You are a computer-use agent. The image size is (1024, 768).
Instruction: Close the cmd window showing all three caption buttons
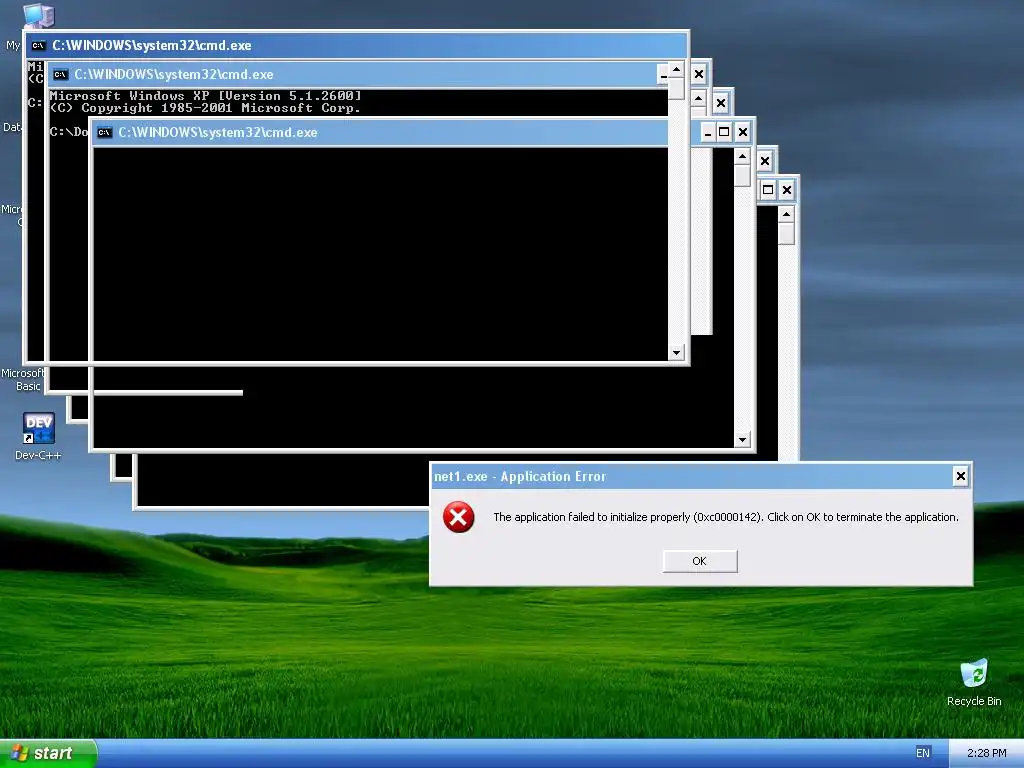[743, 133]
